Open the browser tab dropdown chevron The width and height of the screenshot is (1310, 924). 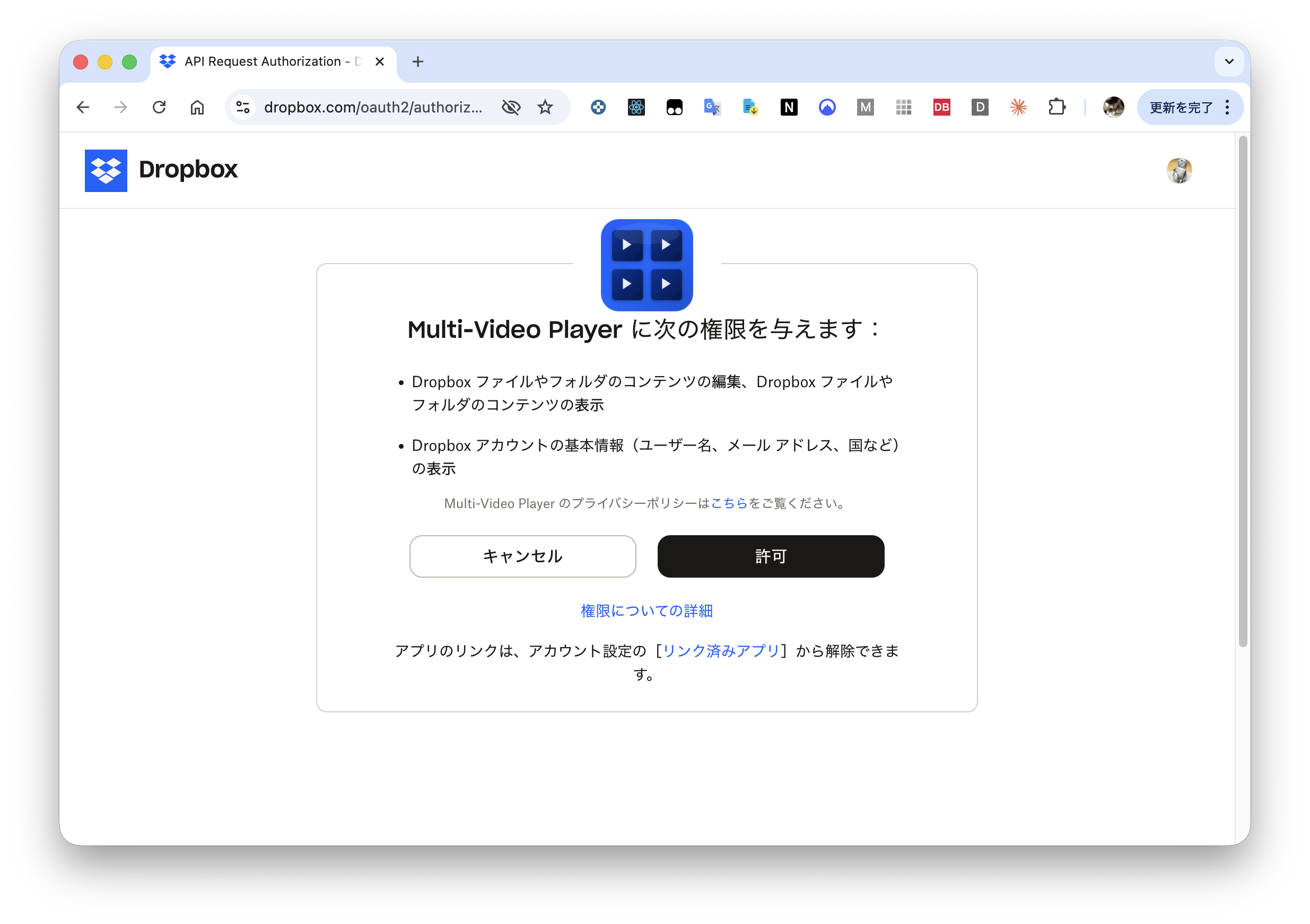[x=1228, y=62]
